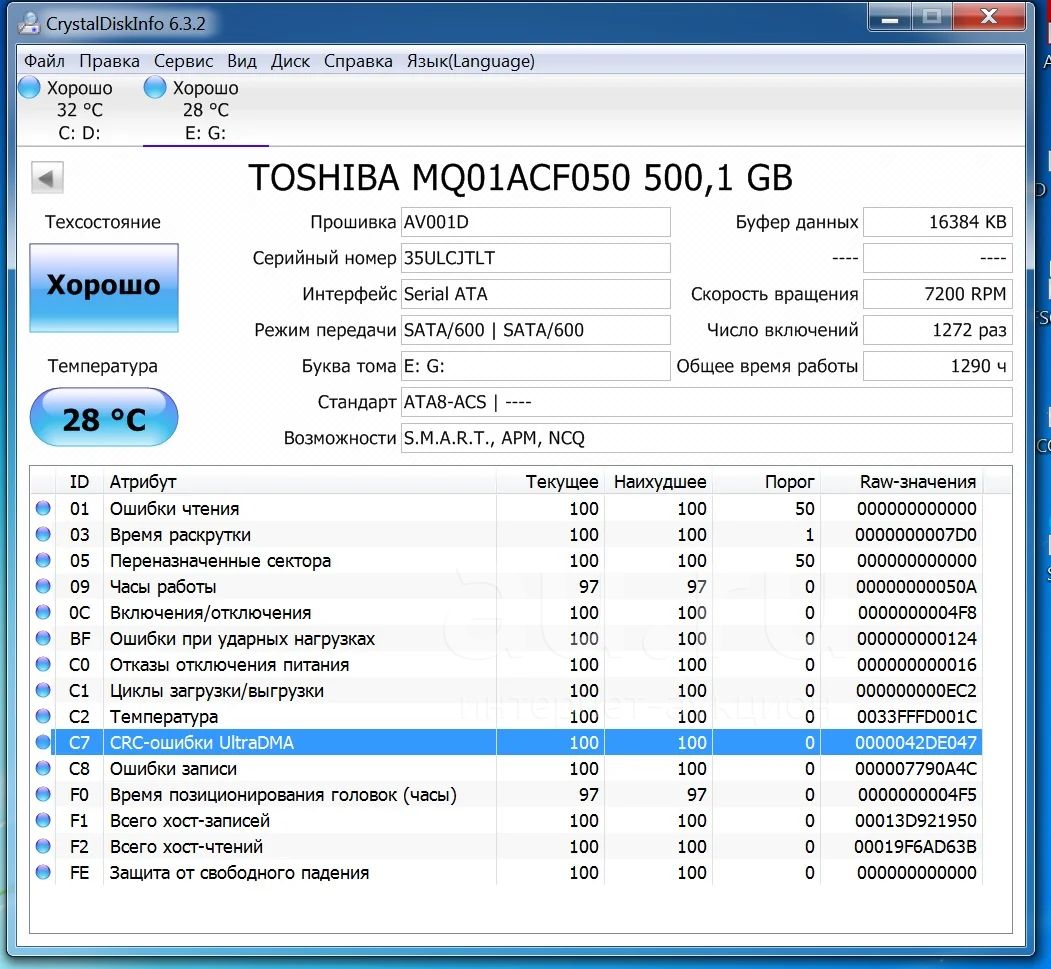
Task: Open the Справка menu
Action: [358, 61]
